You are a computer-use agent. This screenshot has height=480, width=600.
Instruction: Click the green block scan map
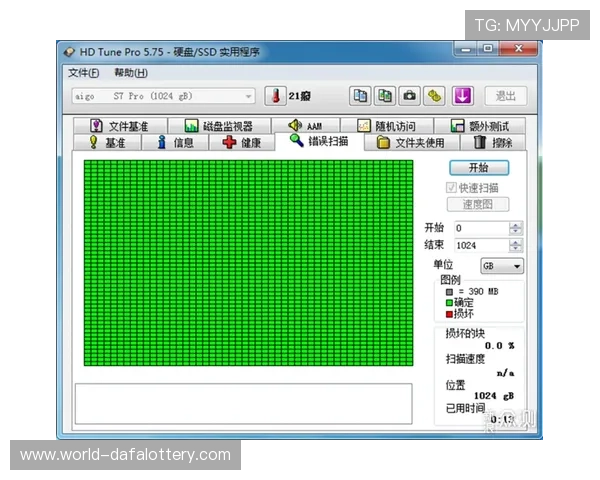[248, 263]
